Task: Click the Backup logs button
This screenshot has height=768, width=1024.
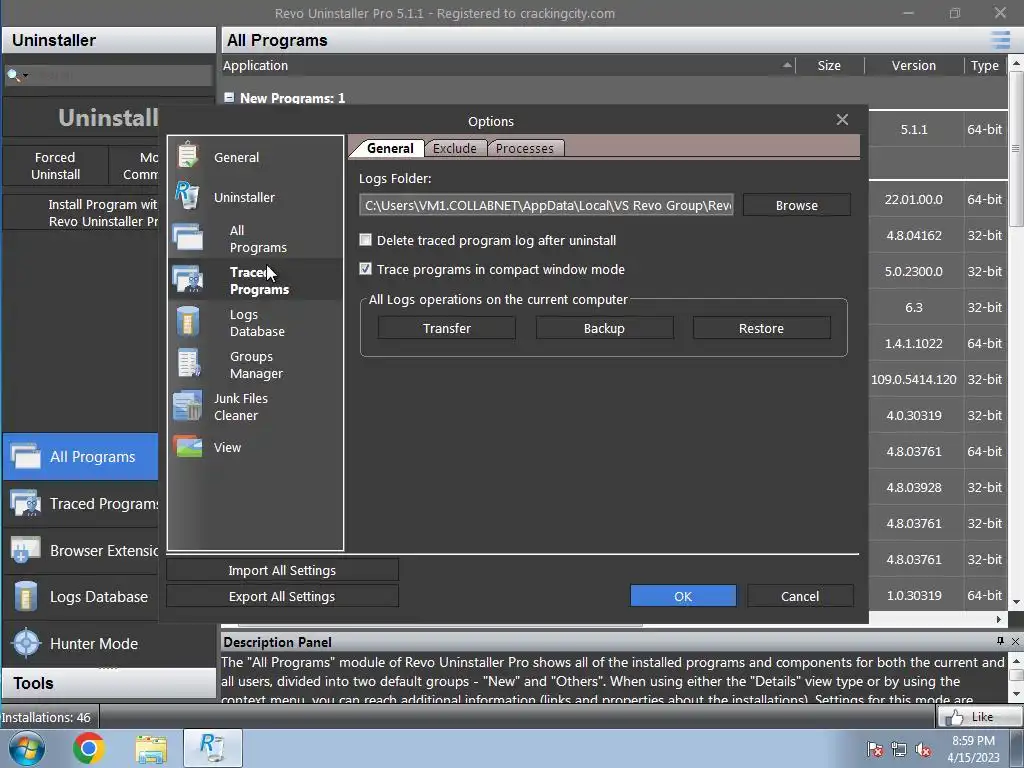Action: coord(604,328)
